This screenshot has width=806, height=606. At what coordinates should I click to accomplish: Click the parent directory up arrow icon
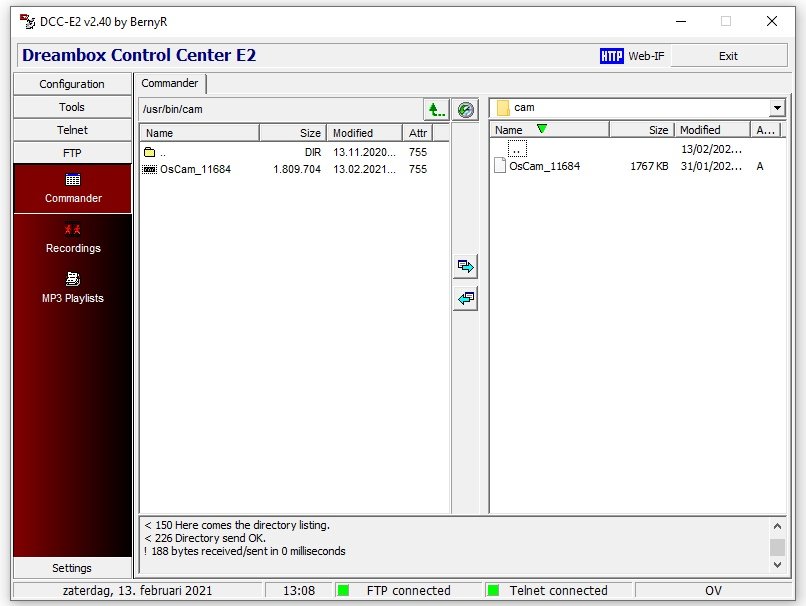(436, 109)
